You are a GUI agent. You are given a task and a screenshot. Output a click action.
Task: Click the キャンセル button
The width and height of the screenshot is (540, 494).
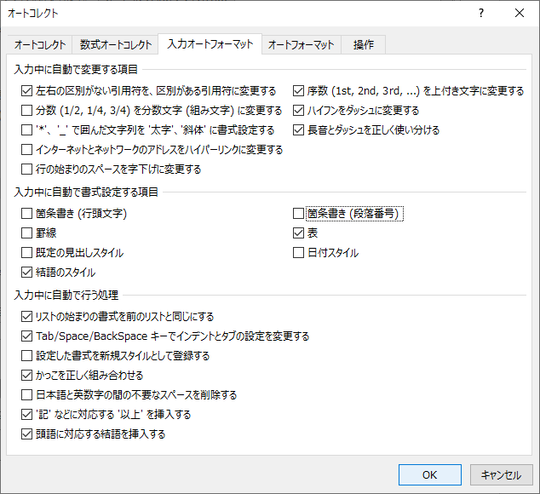[x=501, y=475]
